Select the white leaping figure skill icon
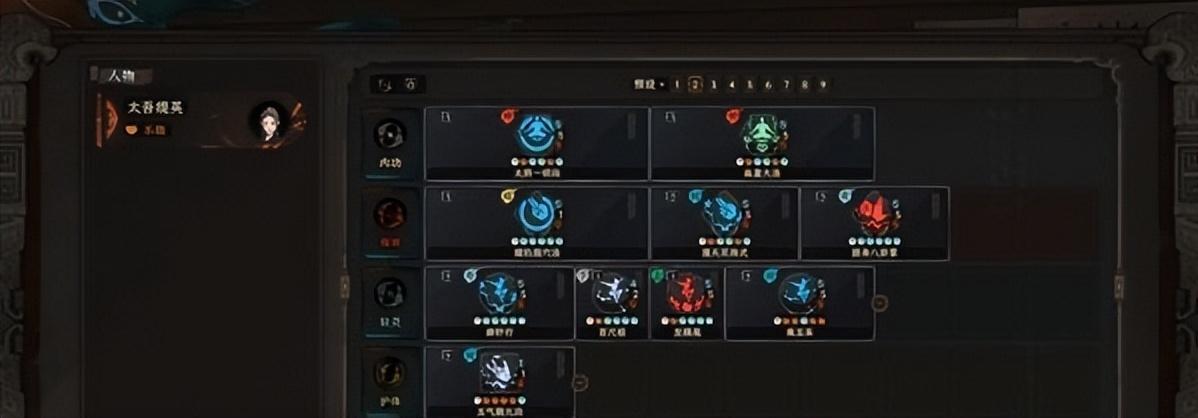This screenshot has height=418, width=1198. [611, 293]
